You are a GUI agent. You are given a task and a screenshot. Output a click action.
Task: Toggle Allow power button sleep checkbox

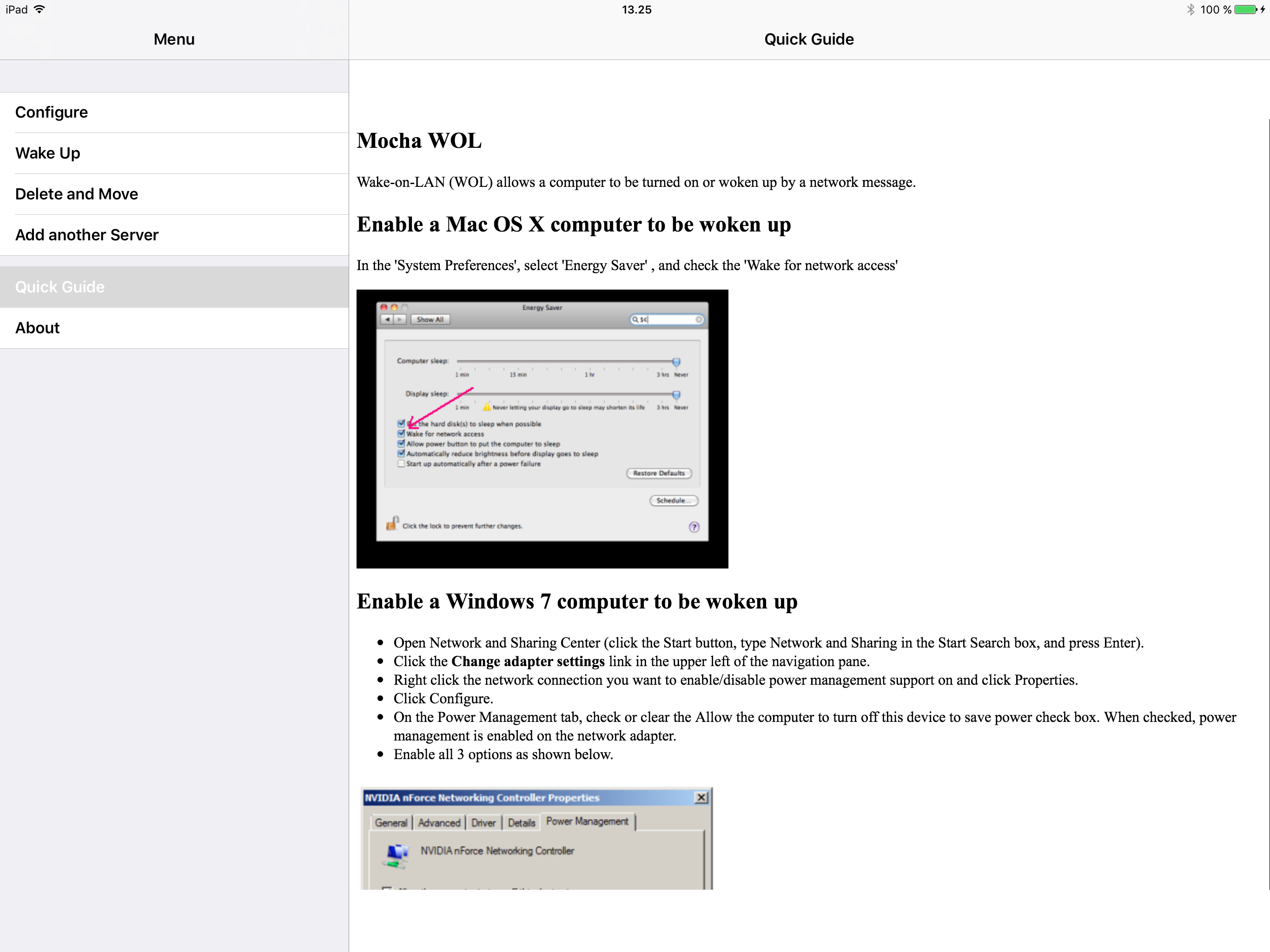[x=401, y=443]
